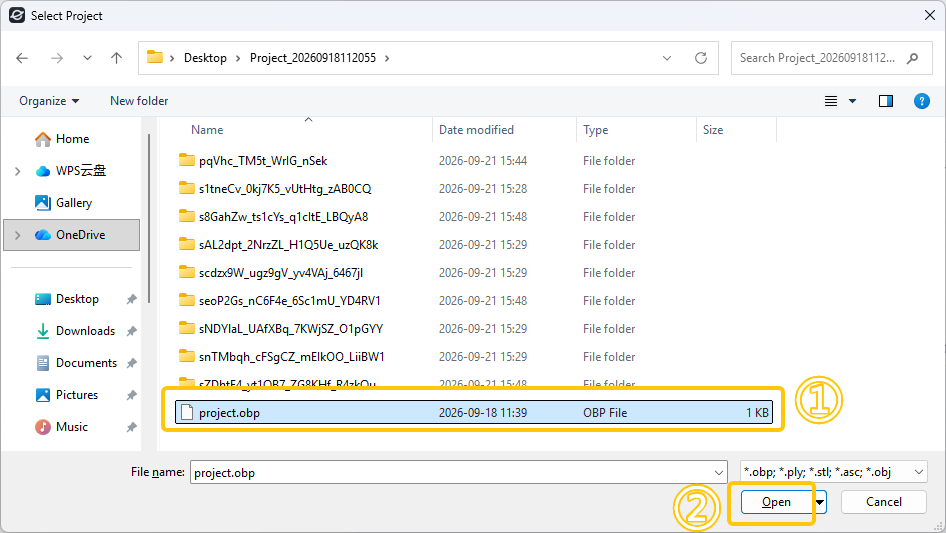Select the project.obp file
Viewport: 946px width, 533px height.
(x=474, y=412)
